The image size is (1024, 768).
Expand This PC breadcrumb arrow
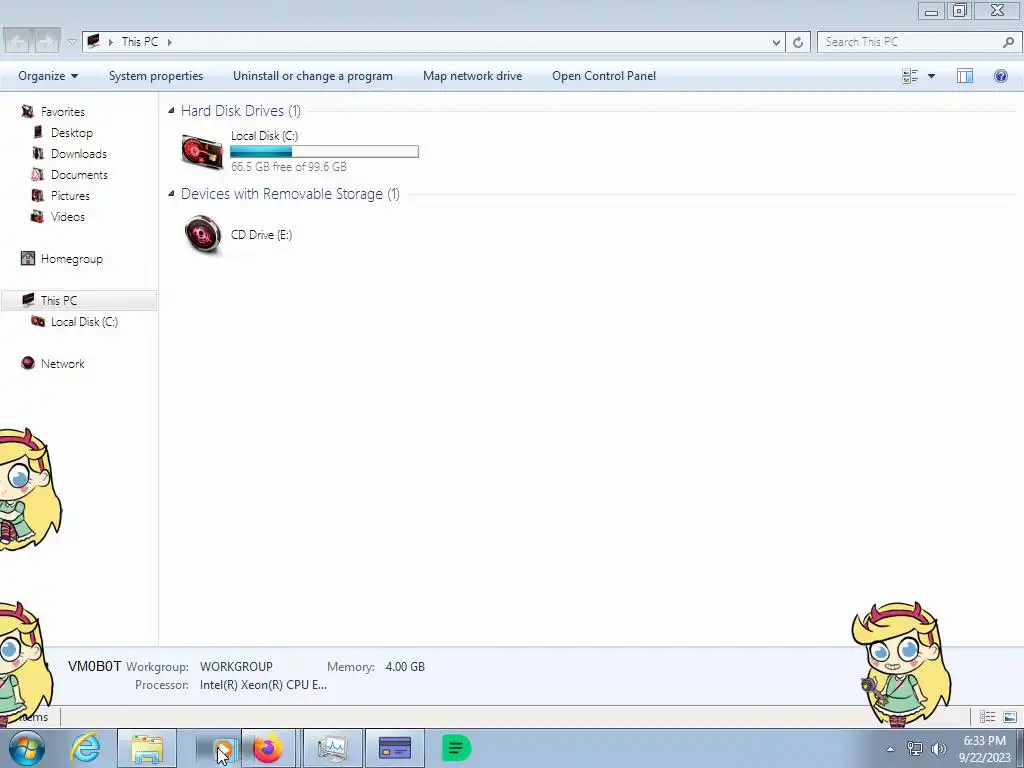(x=169, y=42)
